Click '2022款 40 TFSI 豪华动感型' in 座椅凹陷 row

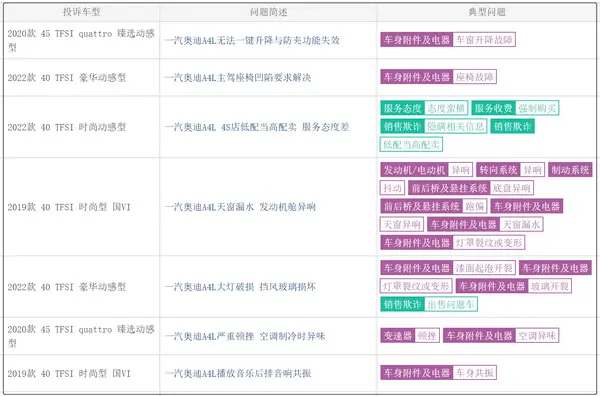click(67, 78)
